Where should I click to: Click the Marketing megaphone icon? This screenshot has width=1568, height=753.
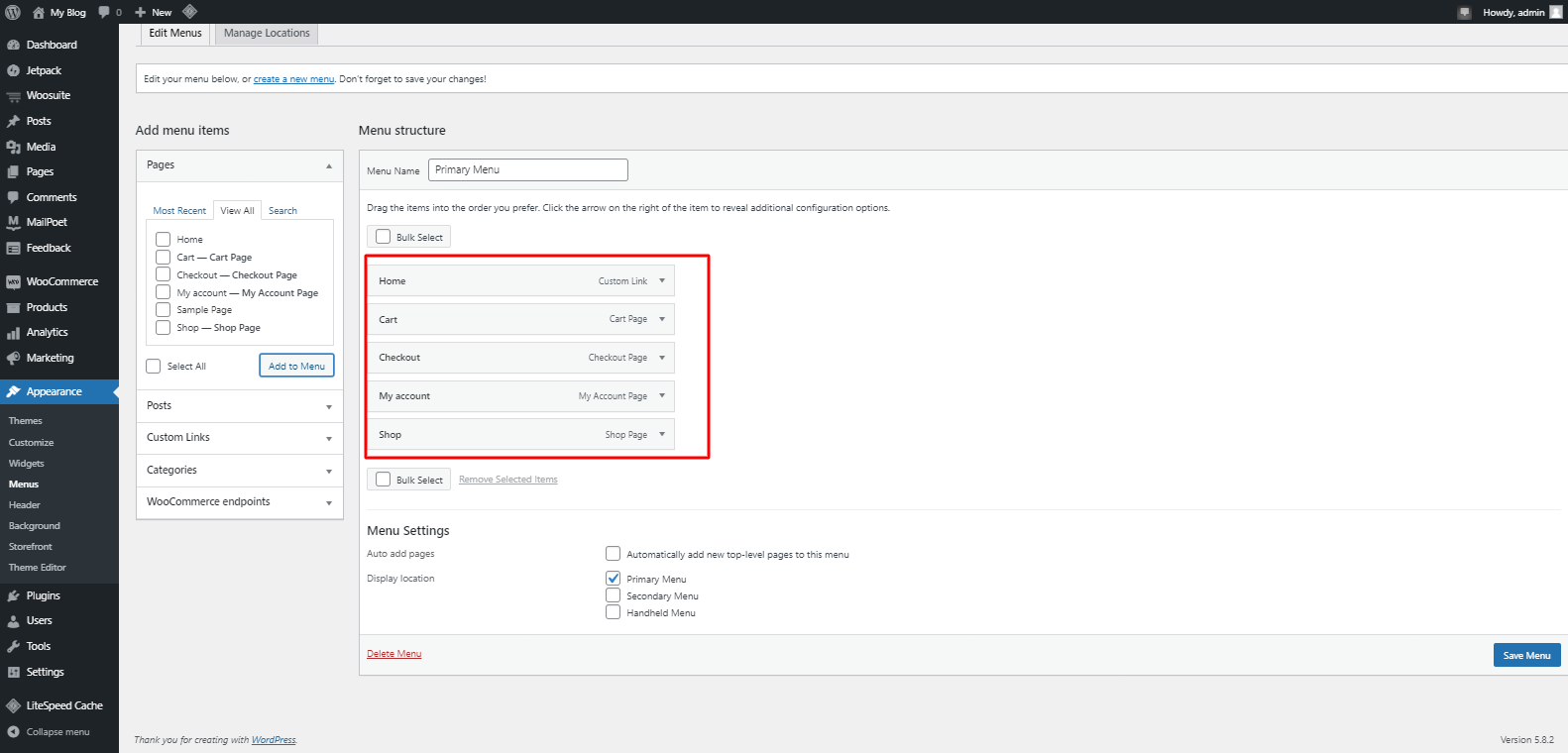(x=13, y=358)
